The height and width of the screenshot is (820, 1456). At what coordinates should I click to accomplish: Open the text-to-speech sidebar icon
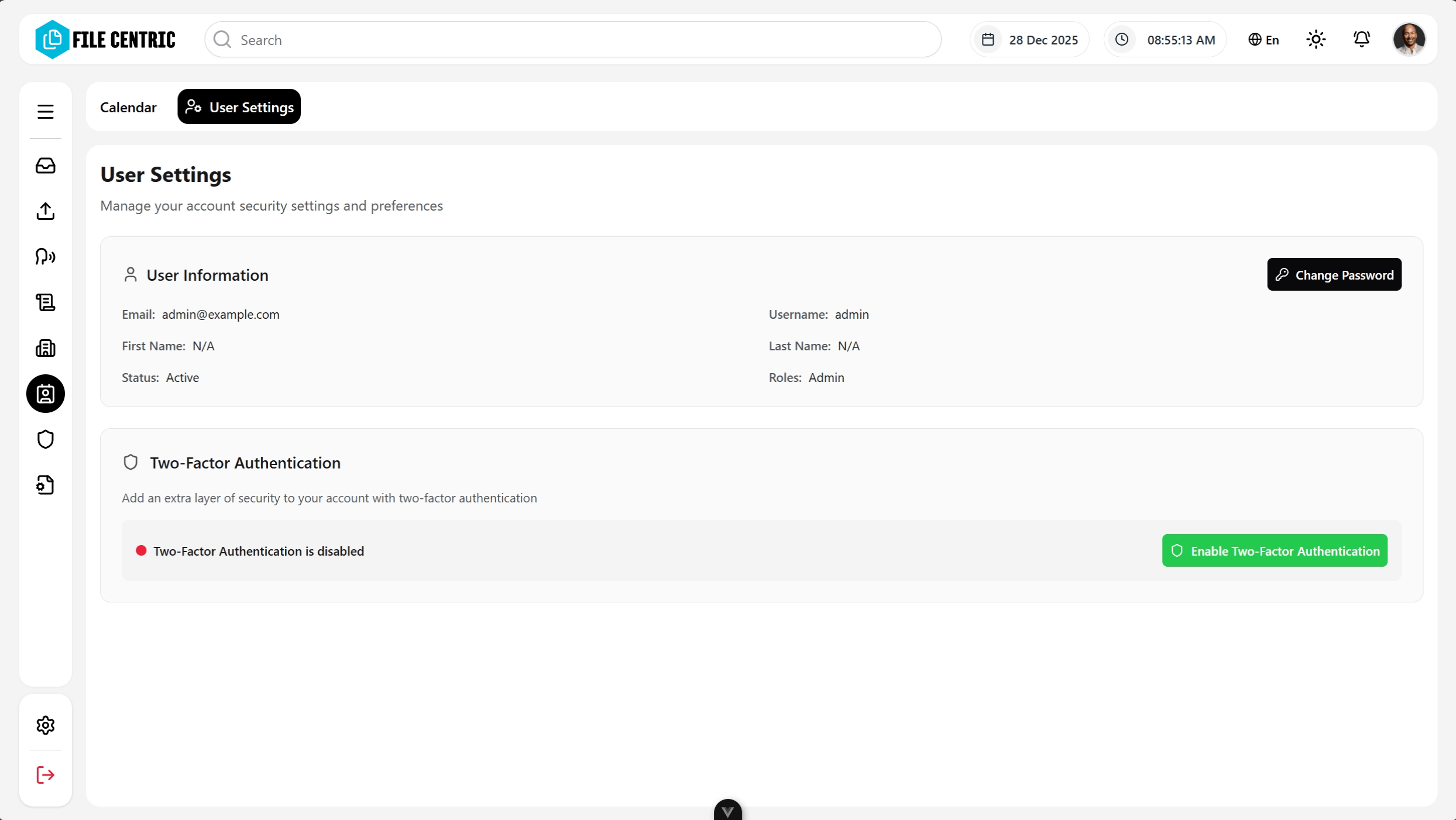(45, 257)
